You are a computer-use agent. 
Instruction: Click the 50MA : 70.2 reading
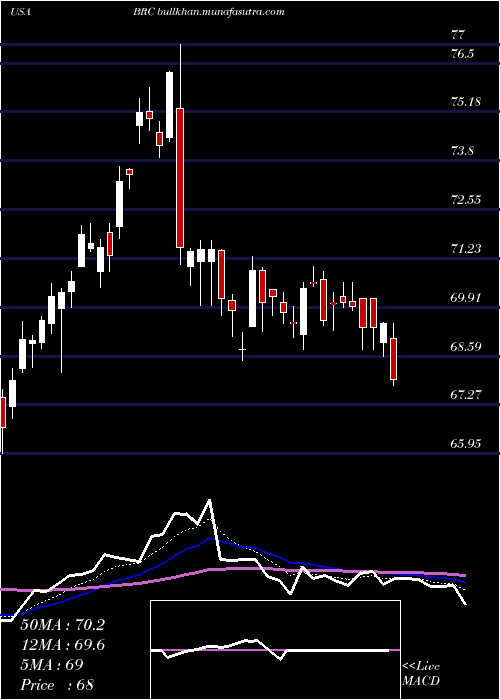62,625
